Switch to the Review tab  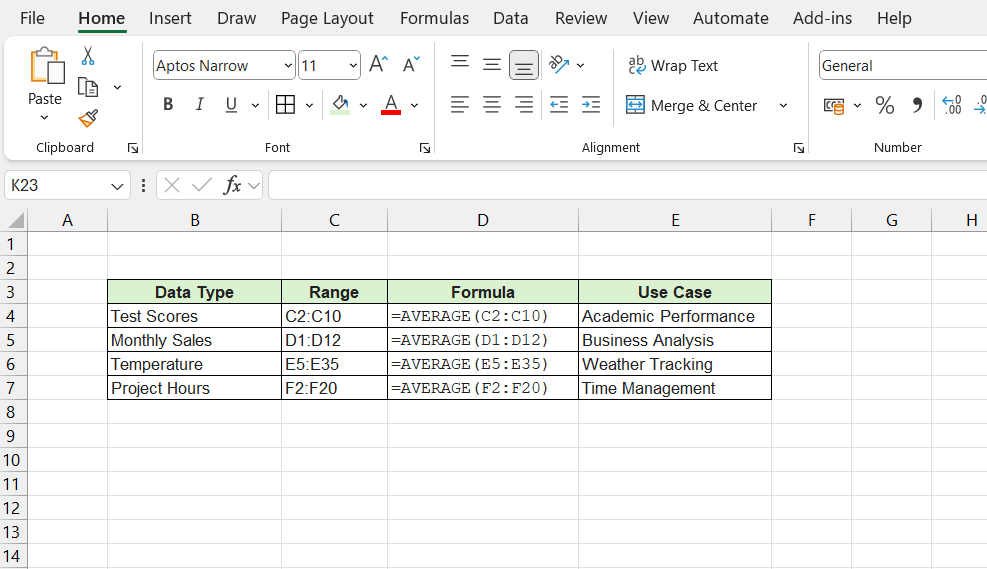pyautogui.click(x=580, y=18)
